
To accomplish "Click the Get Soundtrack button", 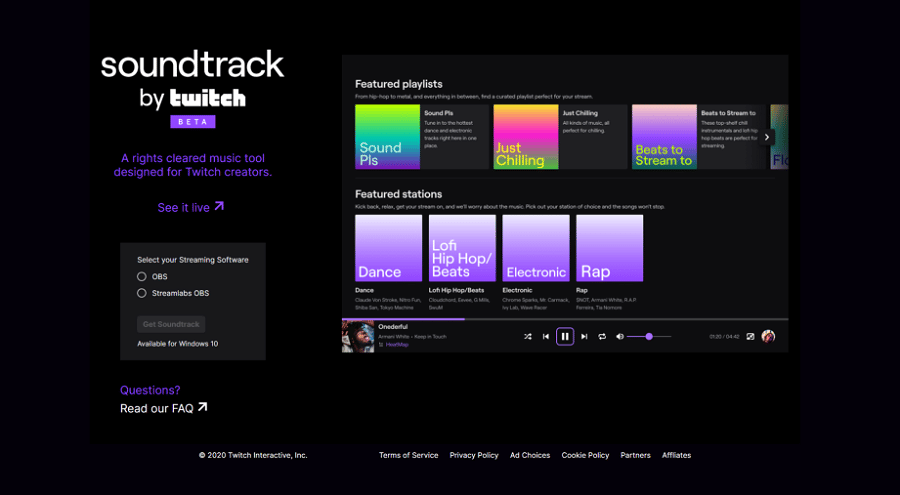I will 171,324.
